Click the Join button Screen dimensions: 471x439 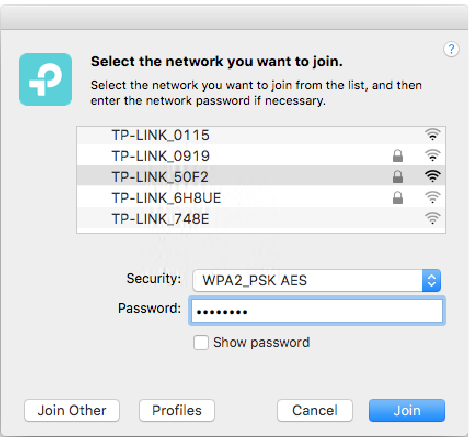407,410
